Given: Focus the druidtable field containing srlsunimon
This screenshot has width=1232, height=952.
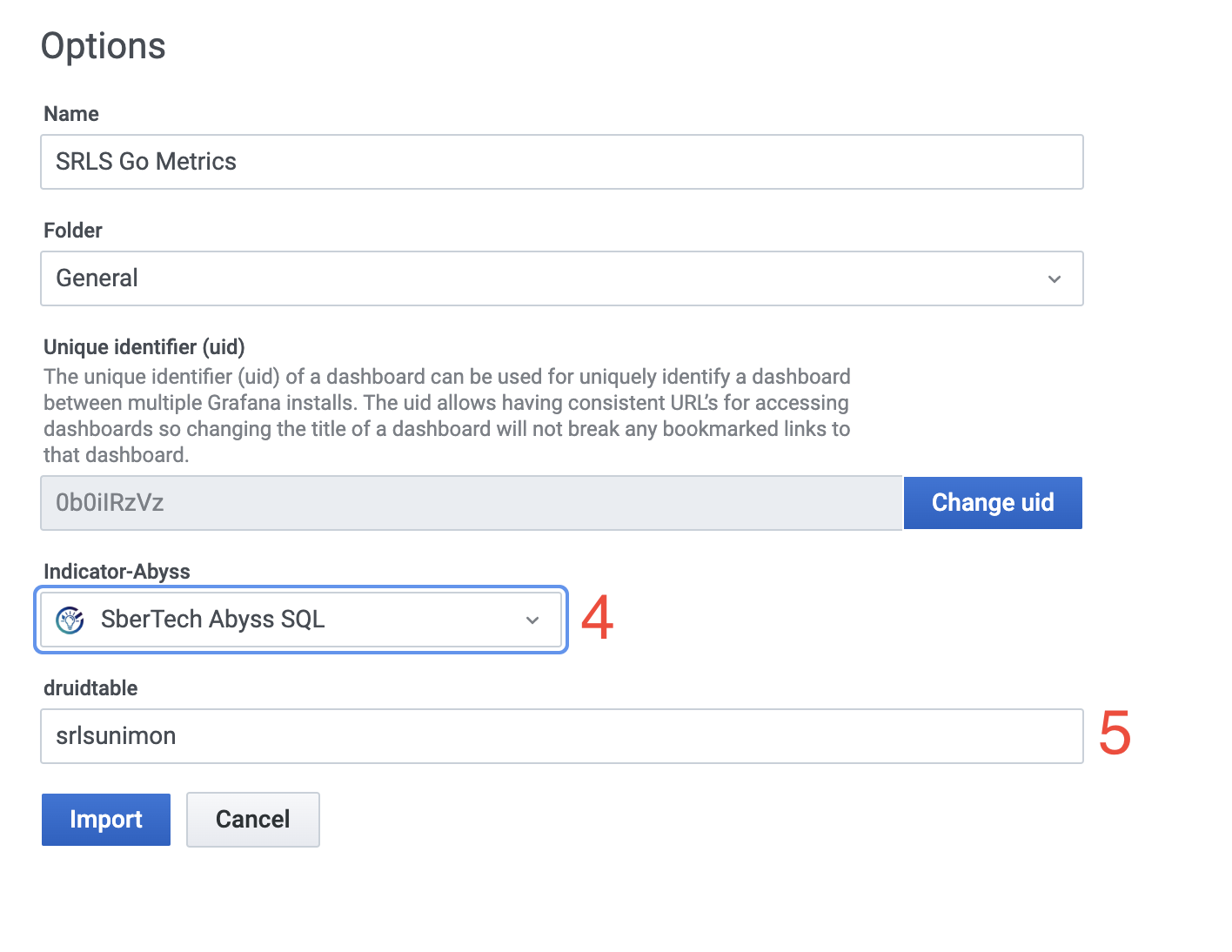Looking at the screenshot, I should 561,736.
